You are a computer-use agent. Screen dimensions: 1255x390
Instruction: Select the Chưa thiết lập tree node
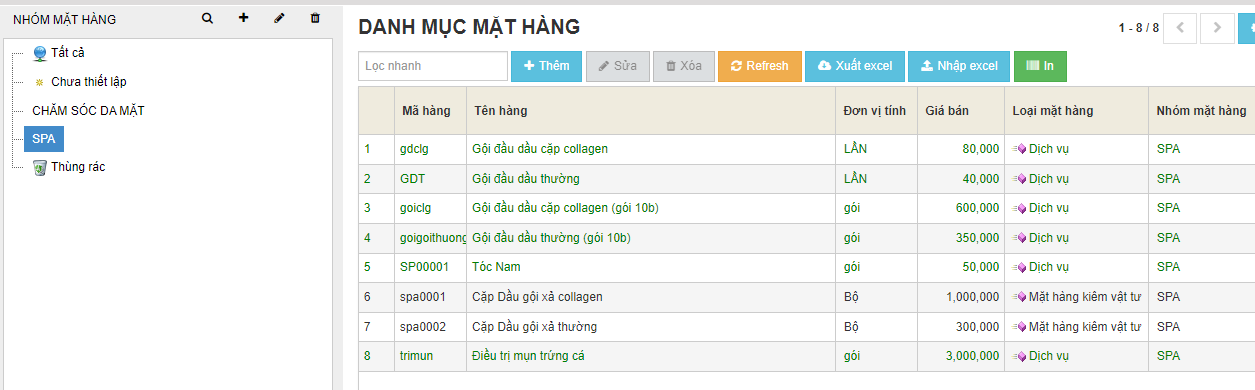80,82
